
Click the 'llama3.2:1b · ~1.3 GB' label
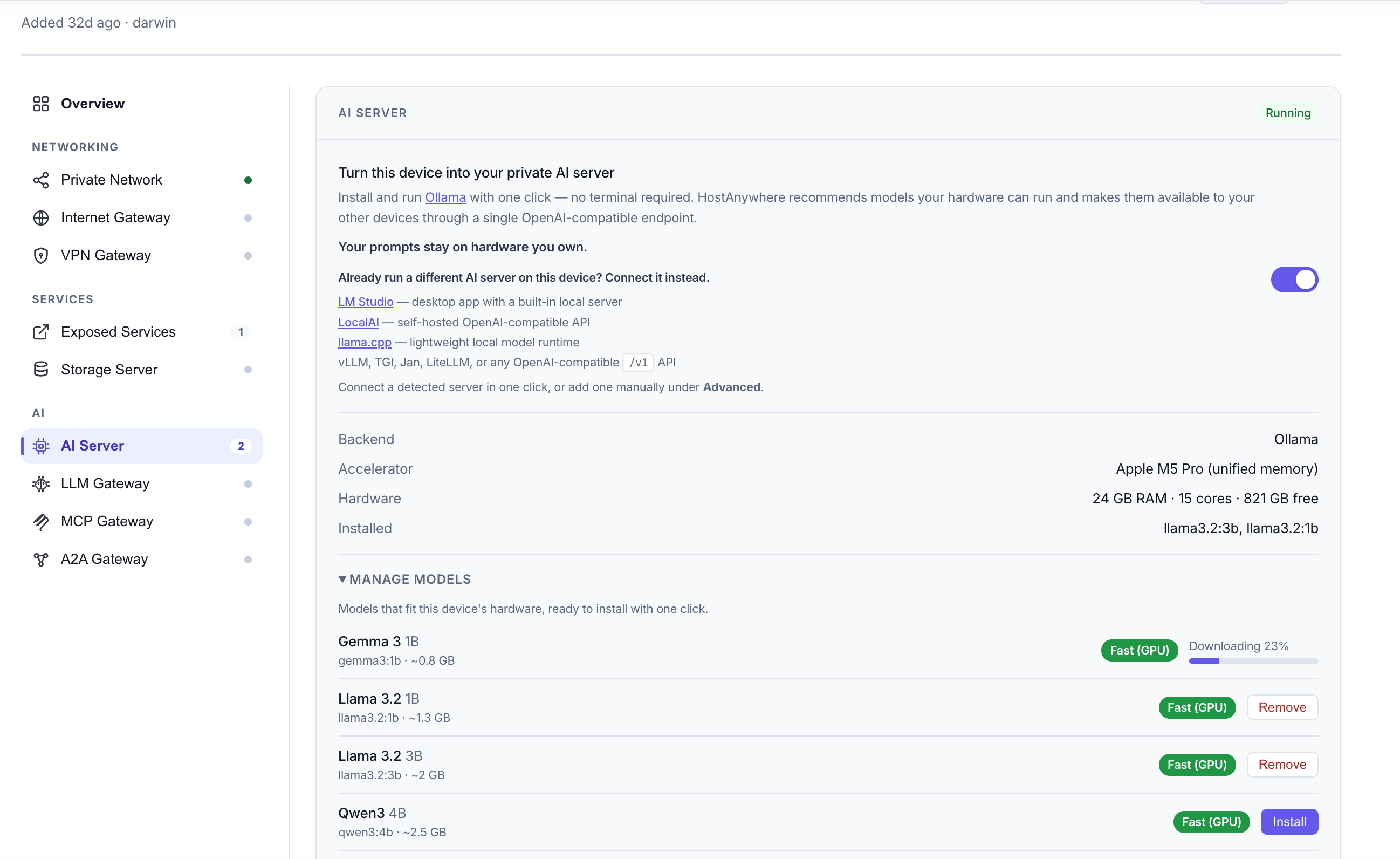tap(394, 718)
